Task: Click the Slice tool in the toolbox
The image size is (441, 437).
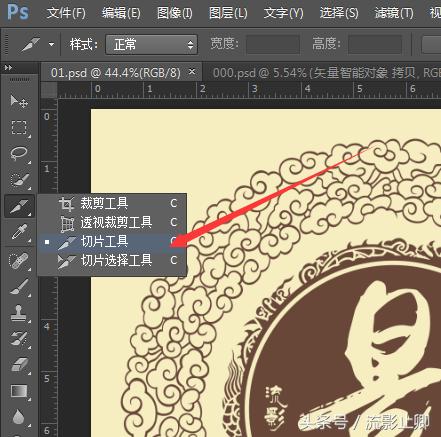Action: point(19,206)
